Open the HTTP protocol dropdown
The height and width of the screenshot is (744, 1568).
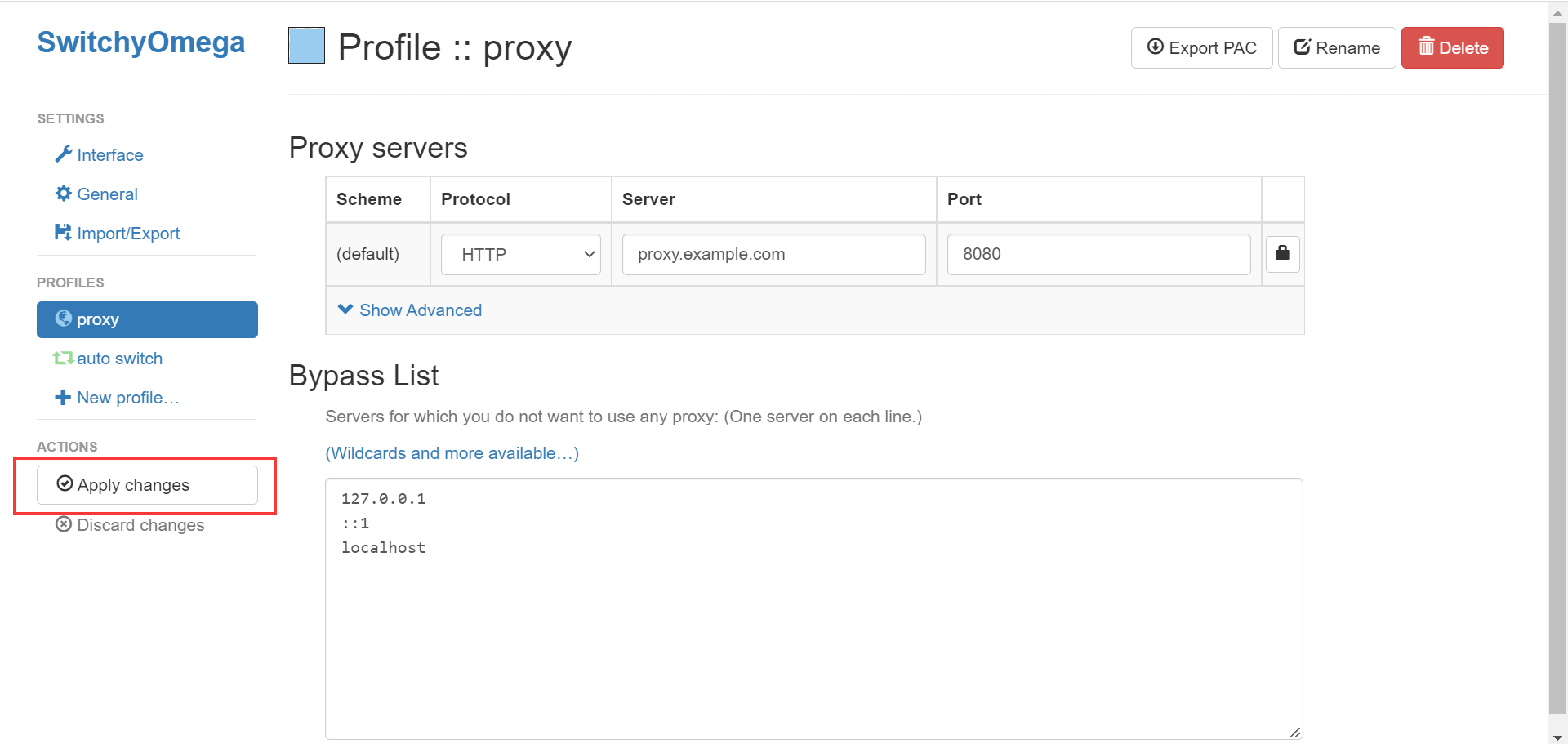521,255
